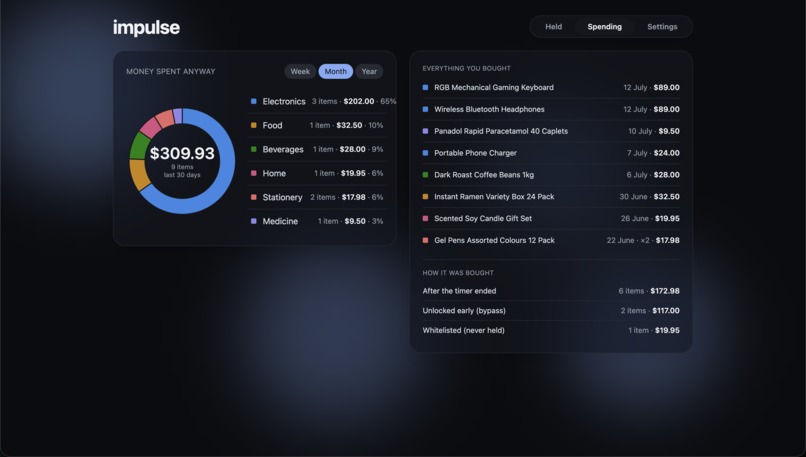
Task: Click the blue Electronics color swatch
Action: [x=253, y=101]
